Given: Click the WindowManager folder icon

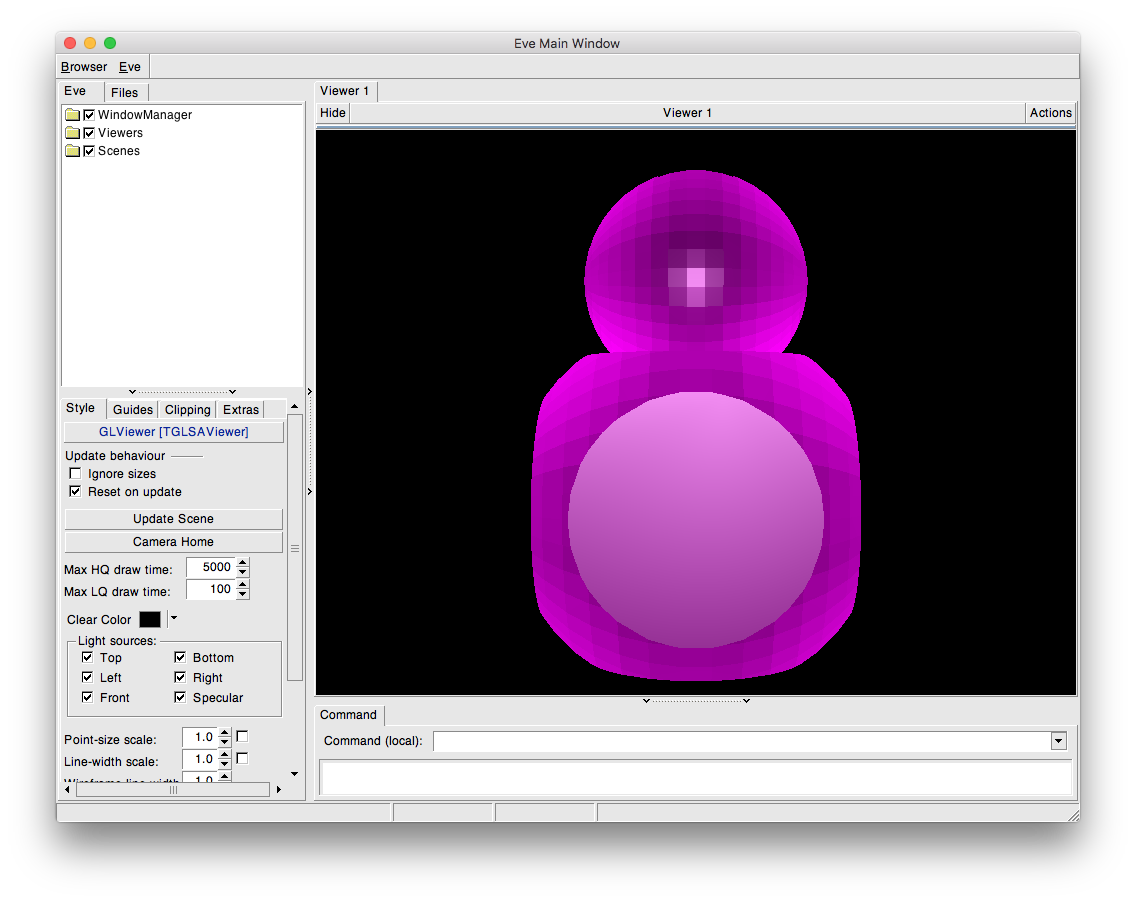Looking at the screenshot, I should coord(72,115).
